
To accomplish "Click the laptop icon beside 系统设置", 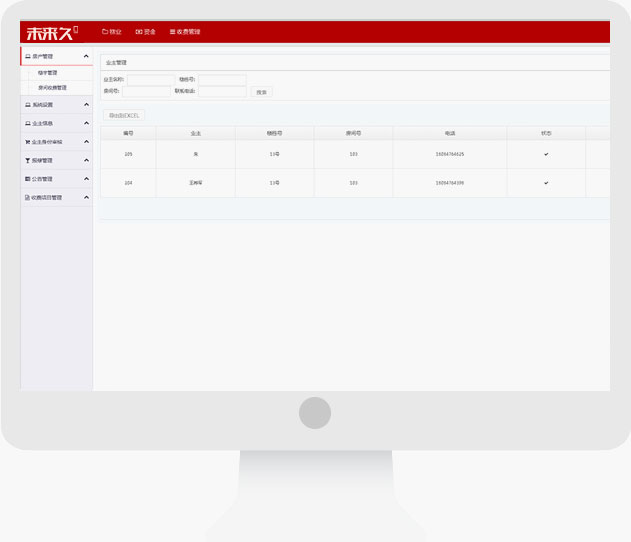I will (x=27, y=105).
